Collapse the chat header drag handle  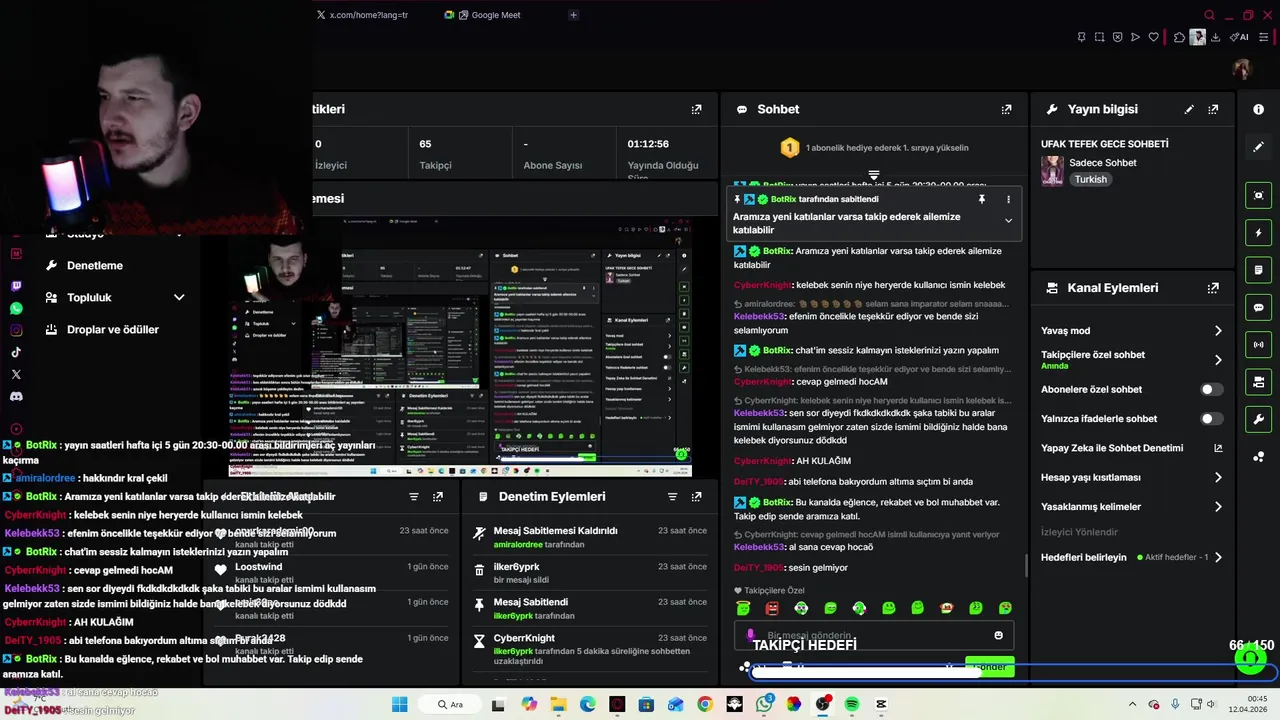tap(873, 175)
